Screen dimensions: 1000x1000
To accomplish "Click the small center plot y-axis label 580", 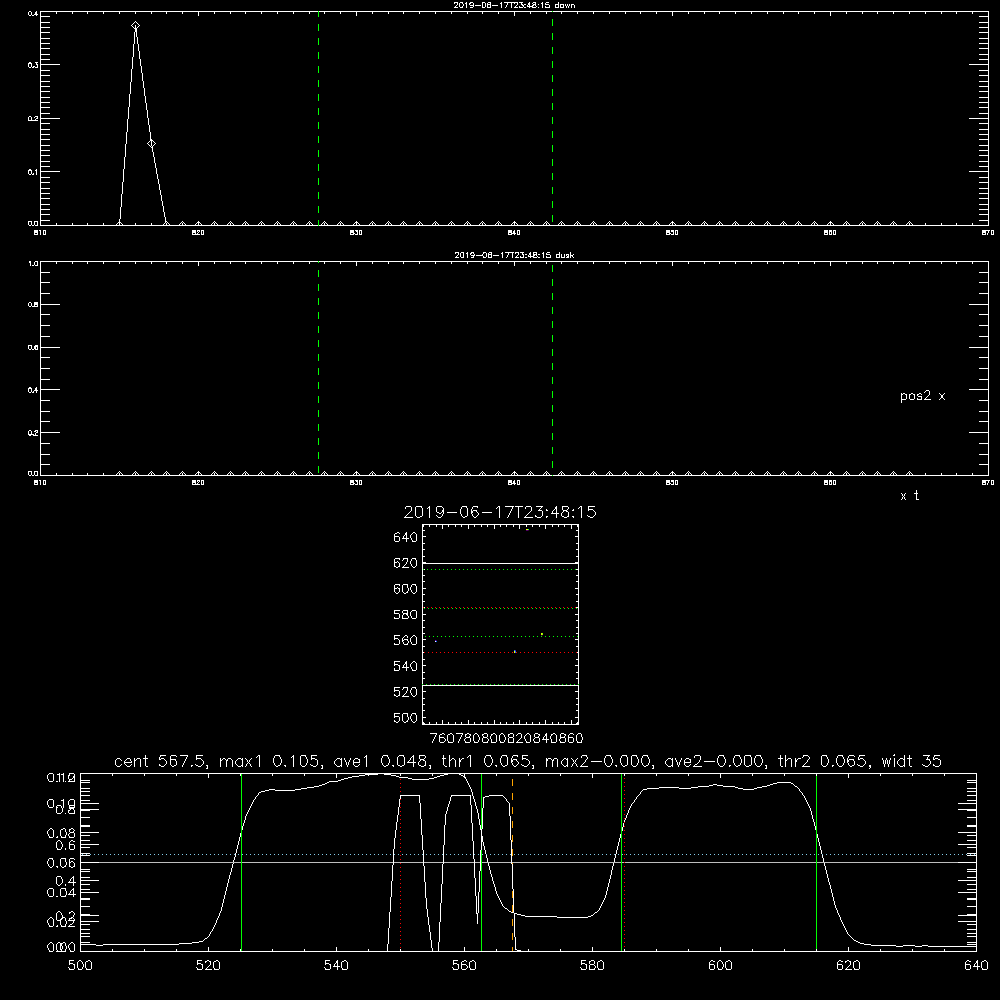I will 406,615.
